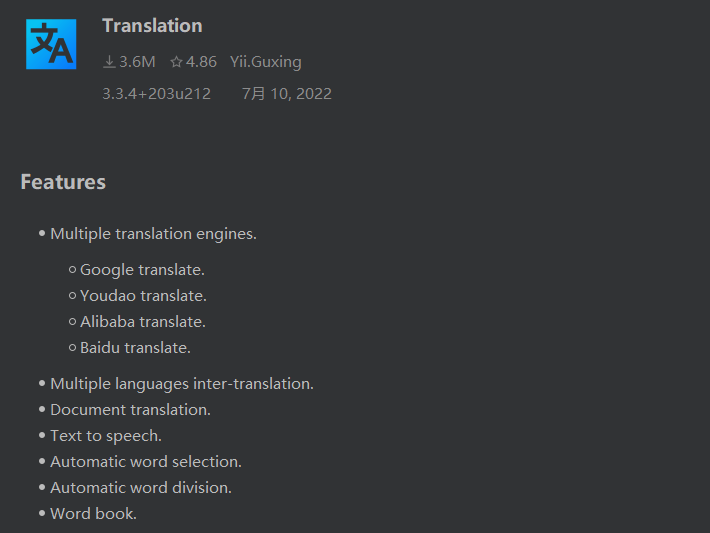Screen dimensions: 710x533
Task: Click the download count icon
Action: click(109, 62)
